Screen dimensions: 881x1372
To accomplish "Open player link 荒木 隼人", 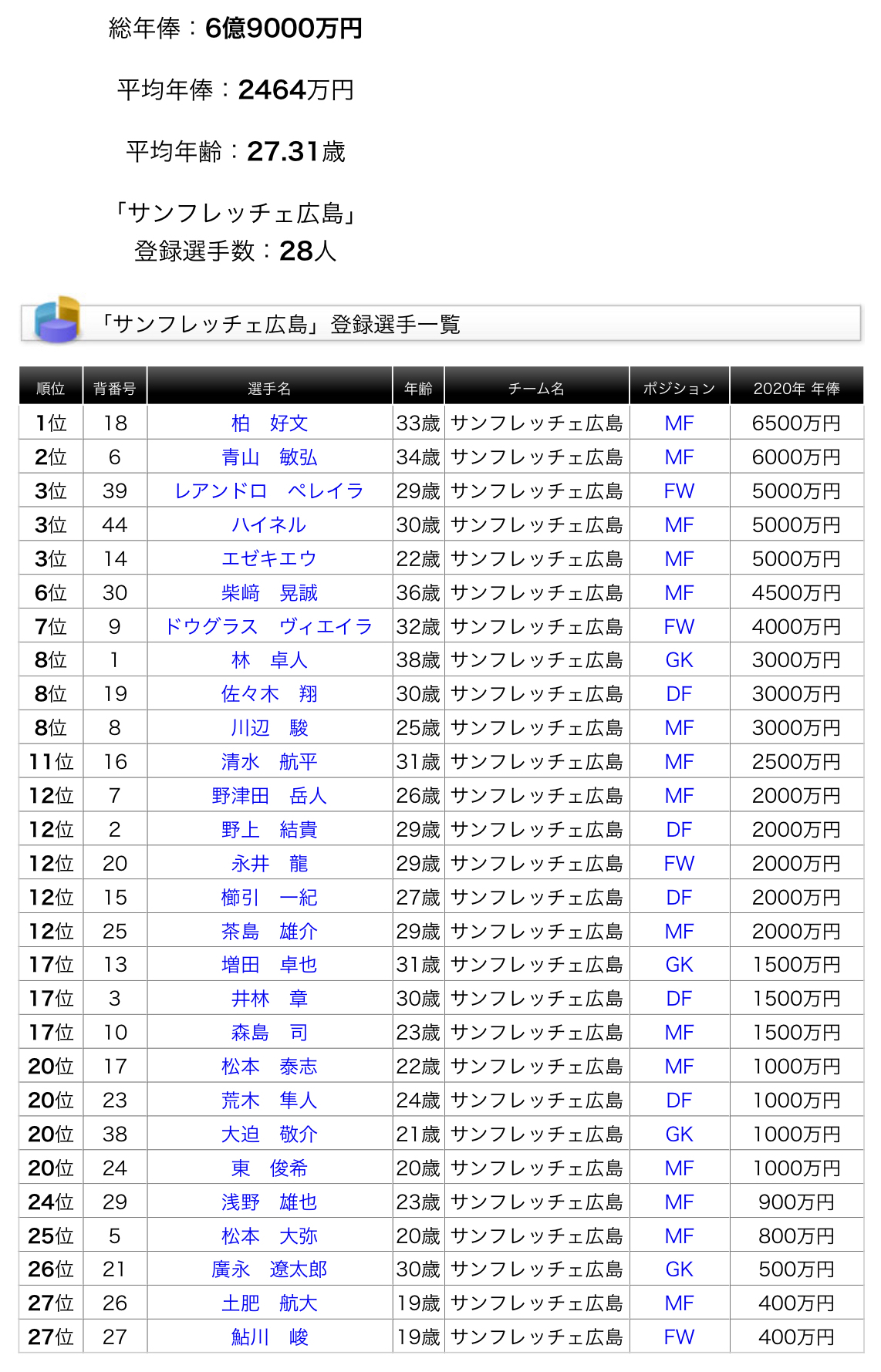I will click(269, 1101).
